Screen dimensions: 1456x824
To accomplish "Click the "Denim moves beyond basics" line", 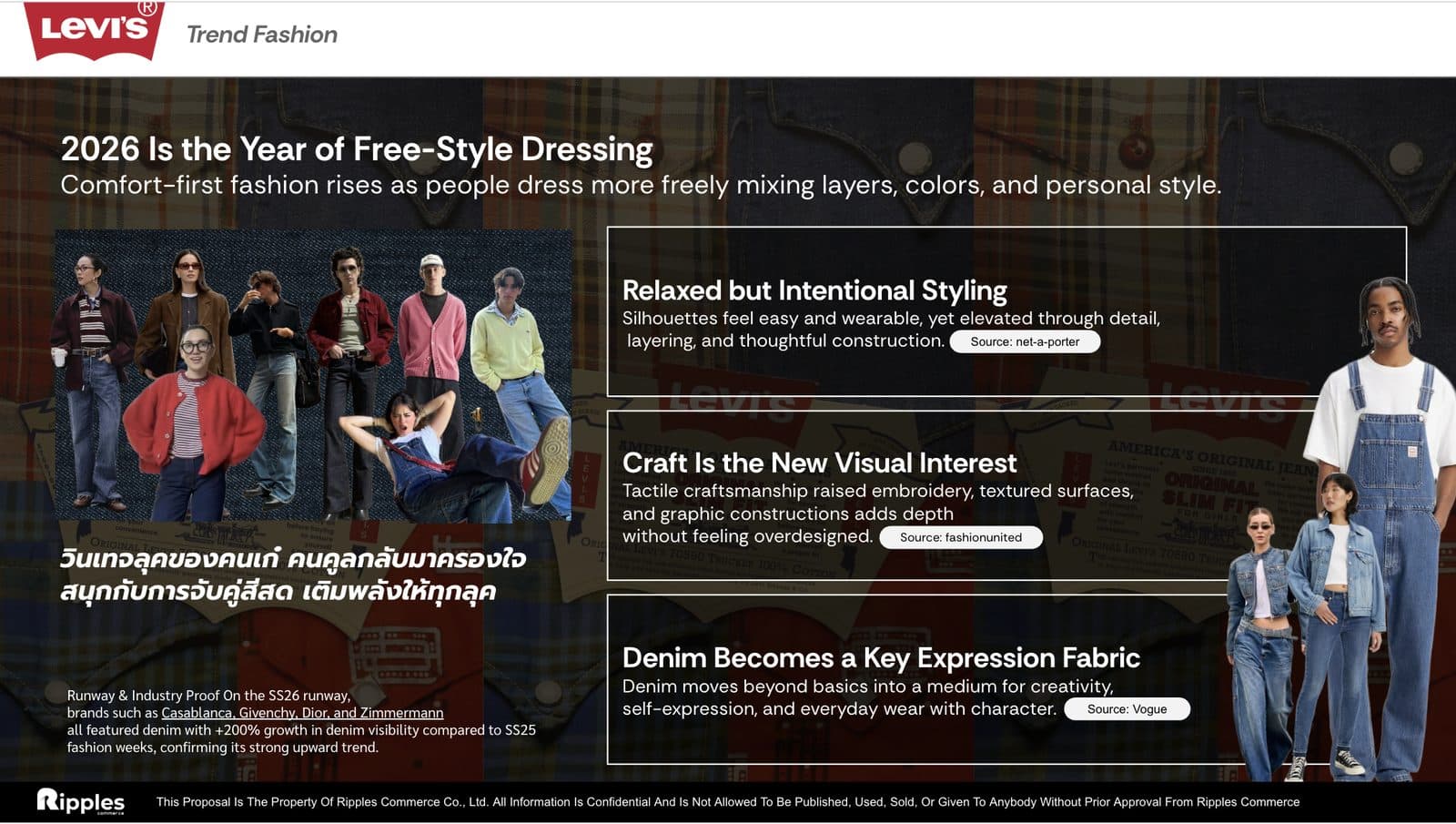I will (867, 687).
